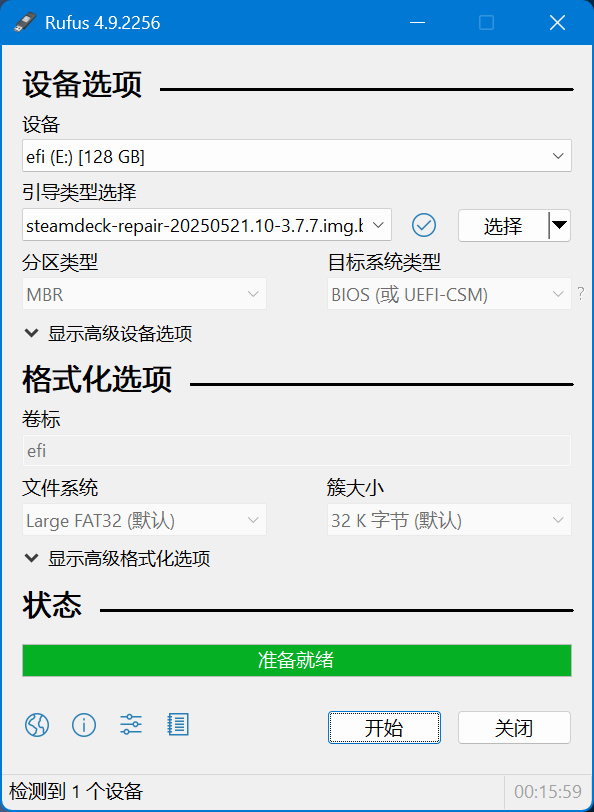Open the 设备 device dropdown
The height and width of the screenshot is (812, 594).
[297, 155]
